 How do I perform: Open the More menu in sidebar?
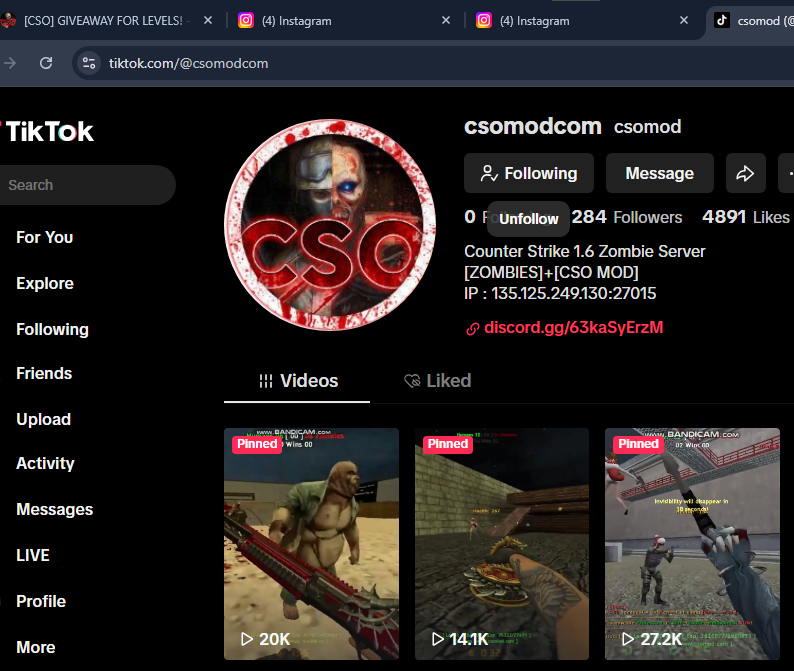36,647
